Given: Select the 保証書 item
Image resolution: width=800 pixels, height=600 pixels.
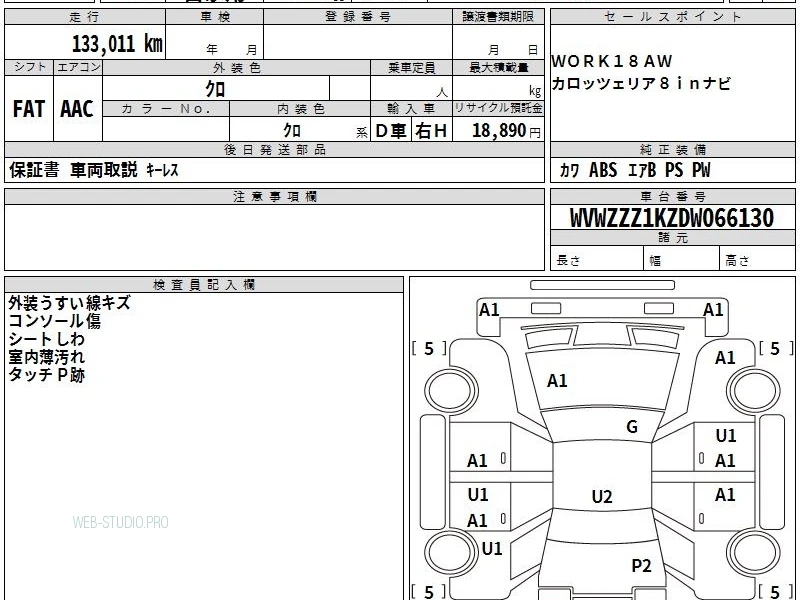Looking at the screenshot, I should click(x=34, y=170).
